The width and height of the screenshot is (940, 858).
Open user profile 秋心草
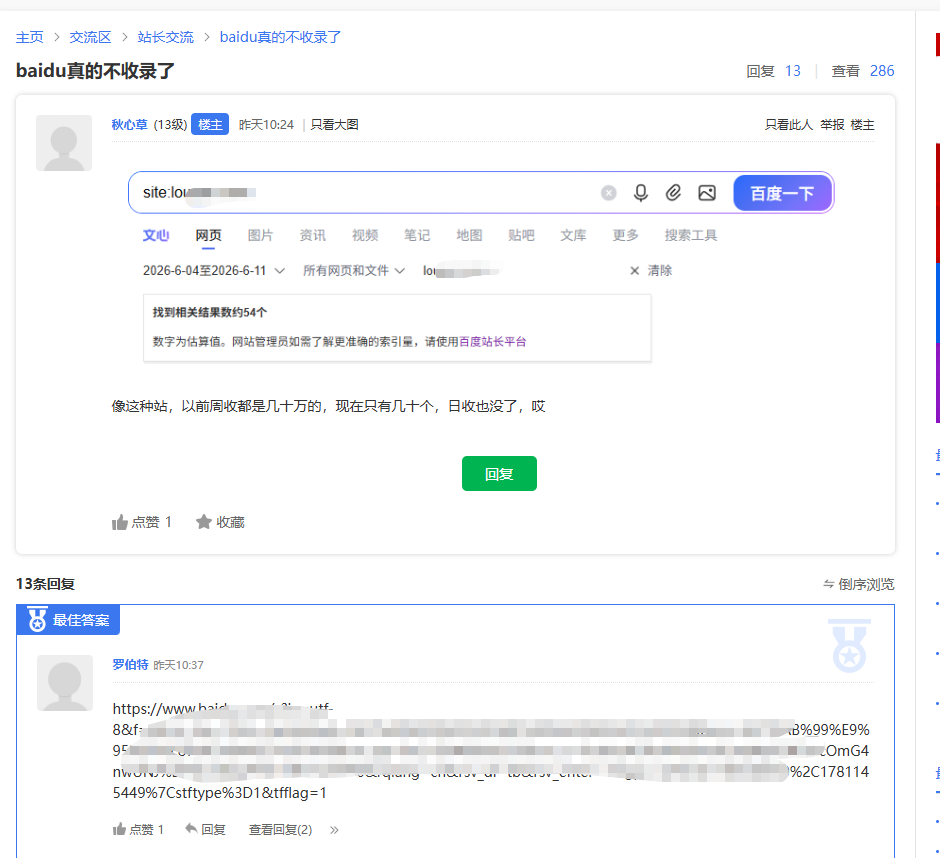[x=129, y=125]
